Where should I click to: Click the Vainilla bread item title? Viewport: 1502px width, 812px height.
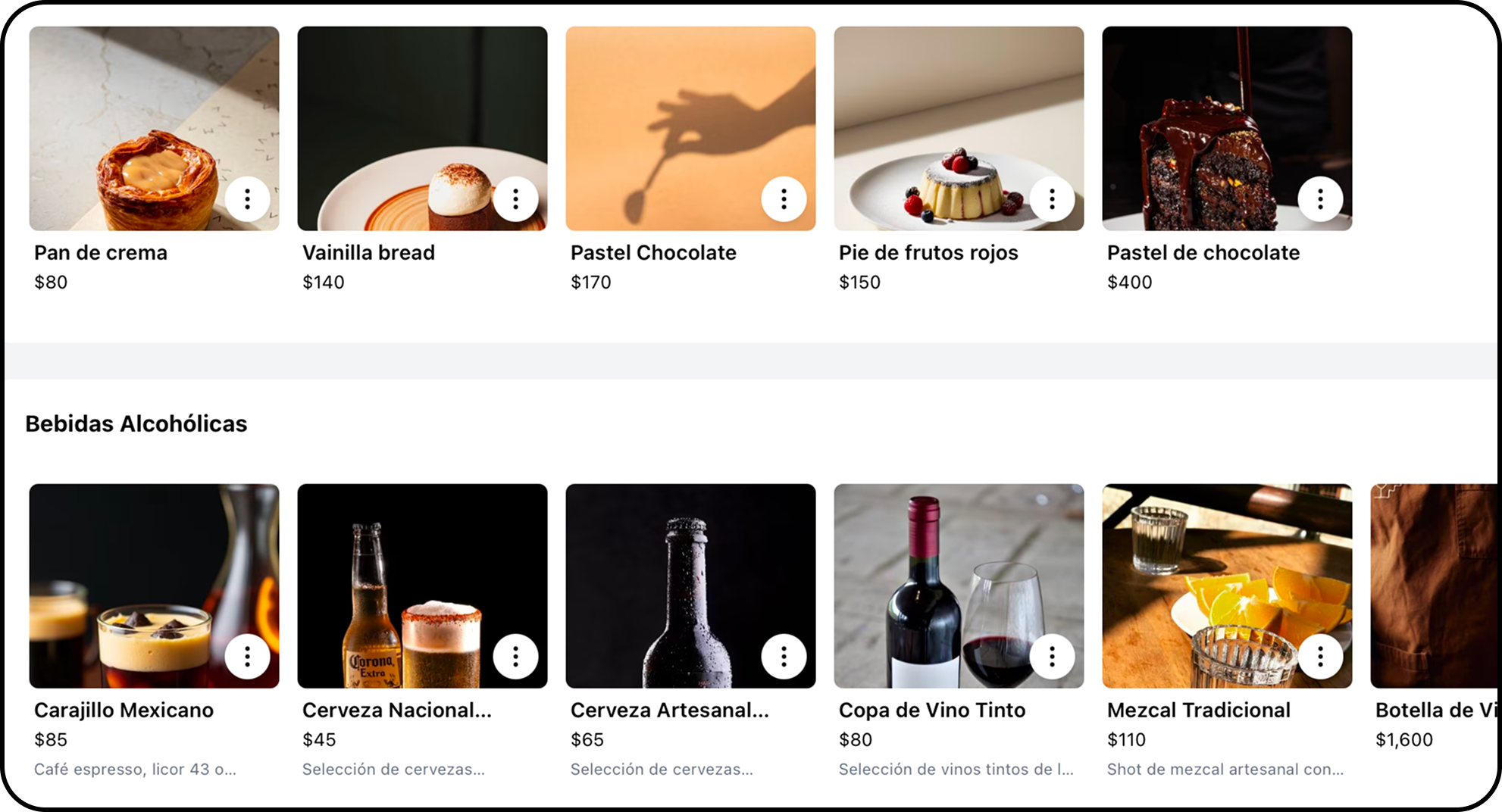368,253
